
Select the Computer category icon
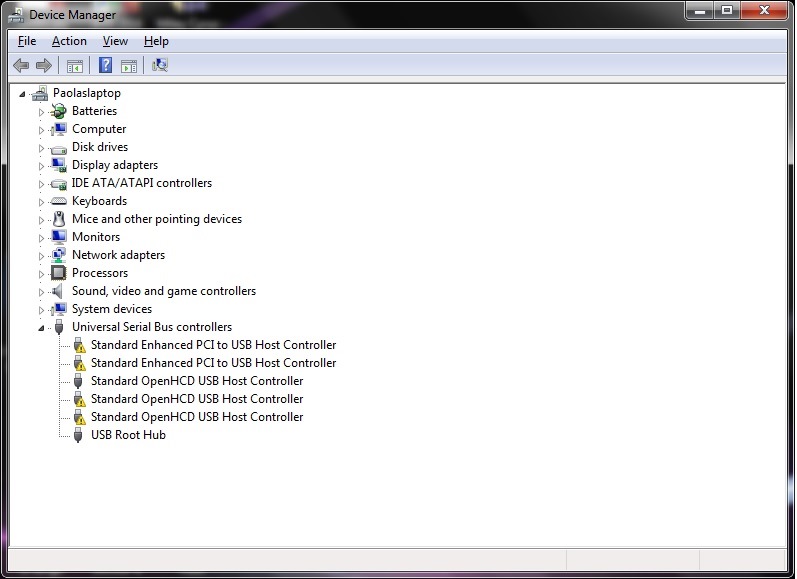click(59, 129)
